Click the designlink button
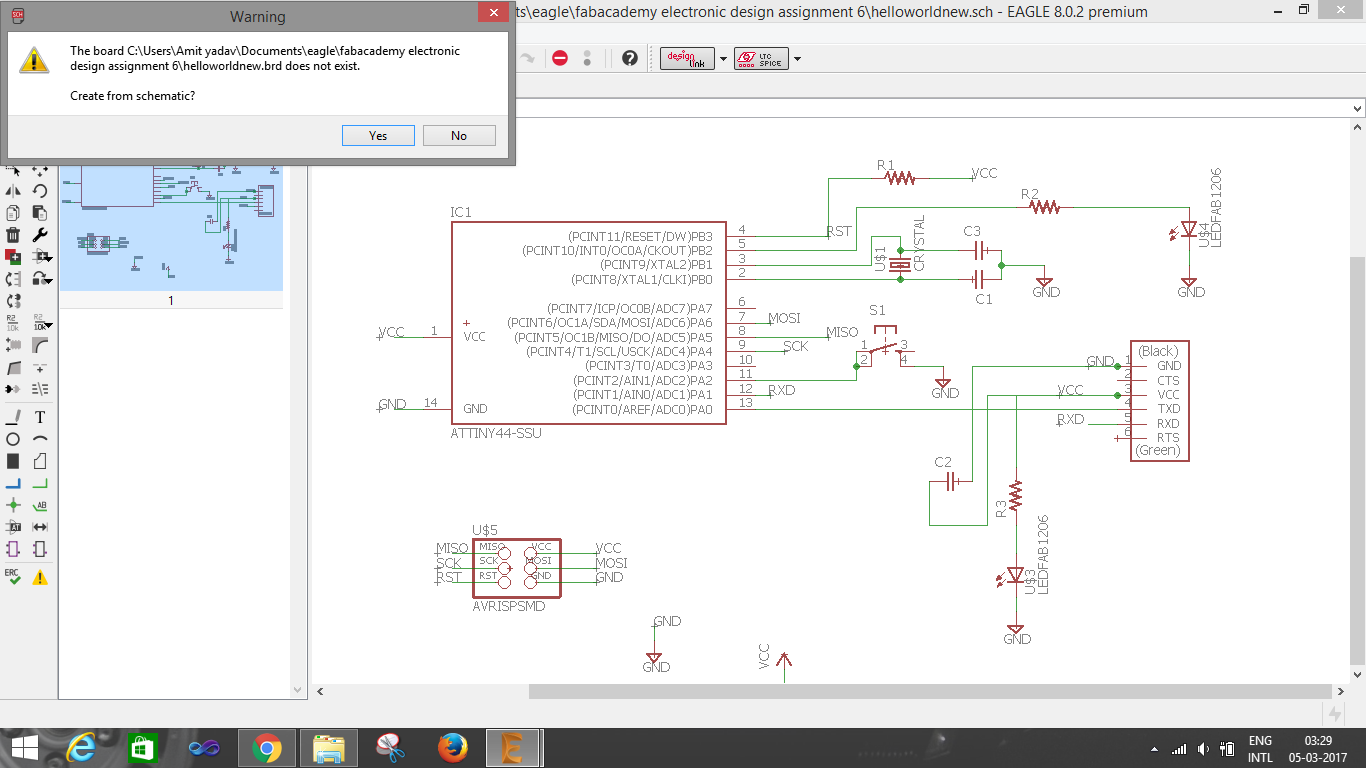Image resolution: width=1366 pixels, height=768 pixels. click(688, 58)
